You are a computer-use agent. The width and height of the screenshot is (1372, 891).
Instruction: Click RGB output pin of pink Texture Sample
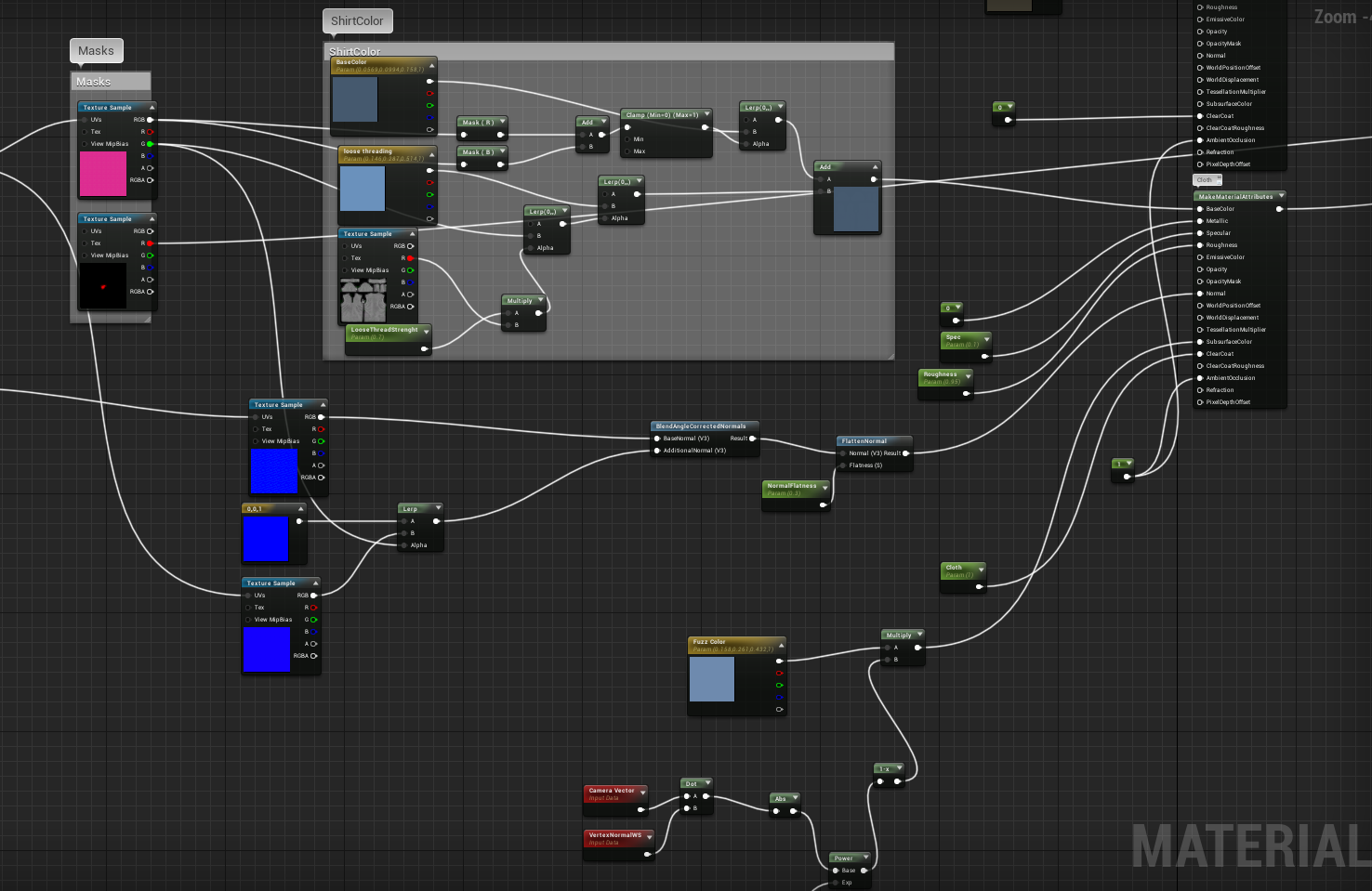(x=150, y=120)
